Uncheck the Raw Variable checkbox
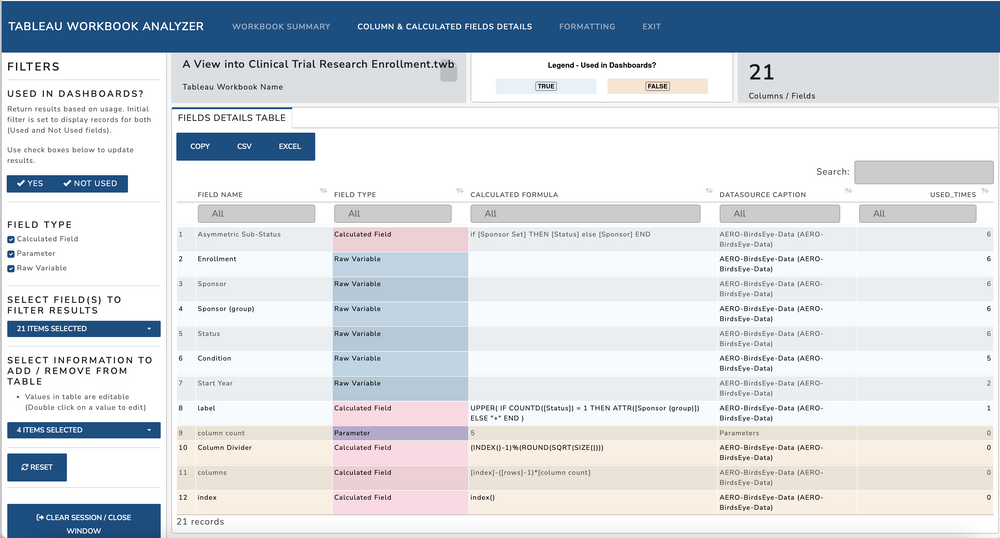The image size is (1000, 538). pyautogui.click(x=11, y=269)
